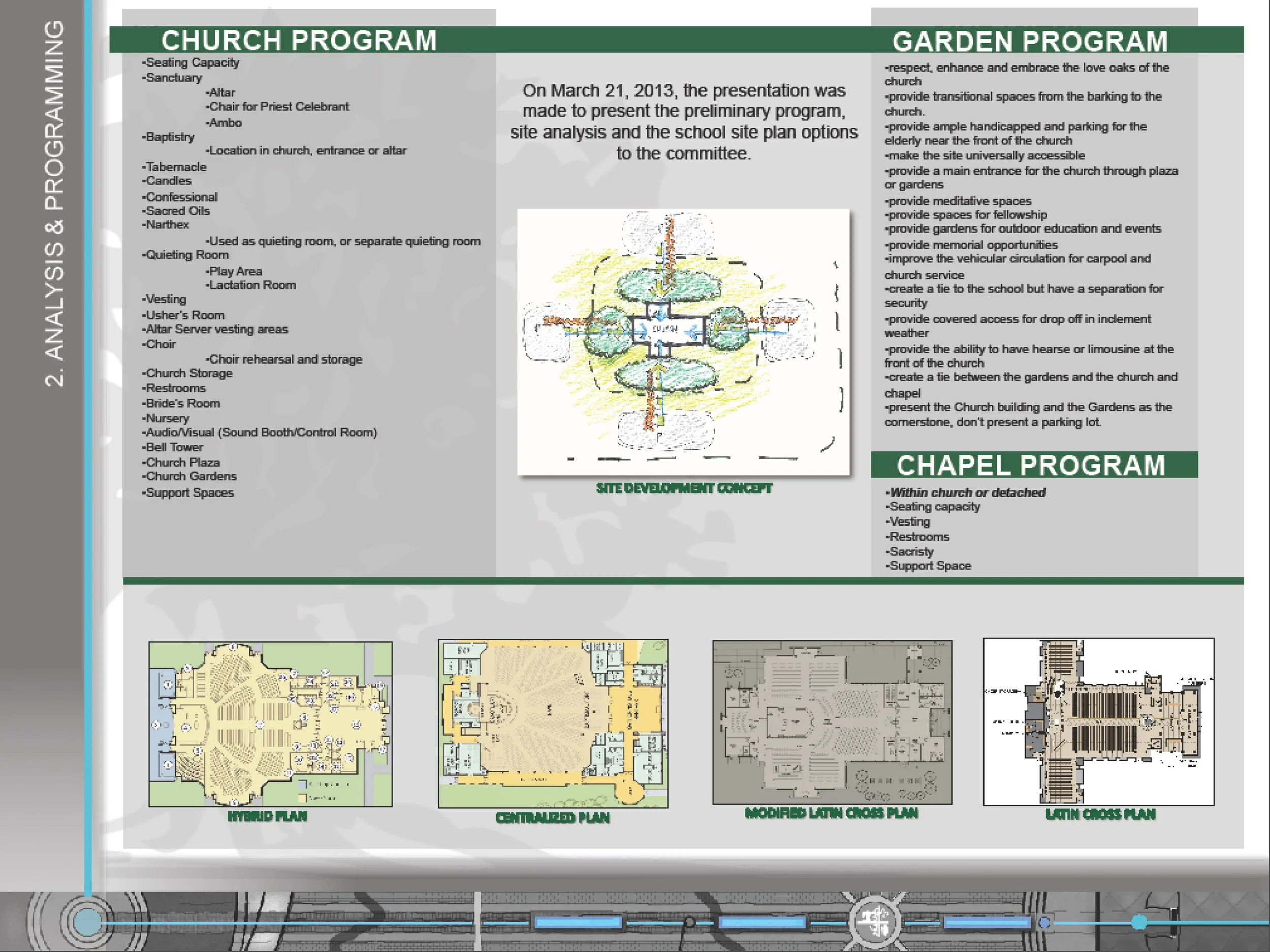The image size is (1270, 952).
Task: Click the 'Site Development Concept' caption
Action: pos(684,488)
